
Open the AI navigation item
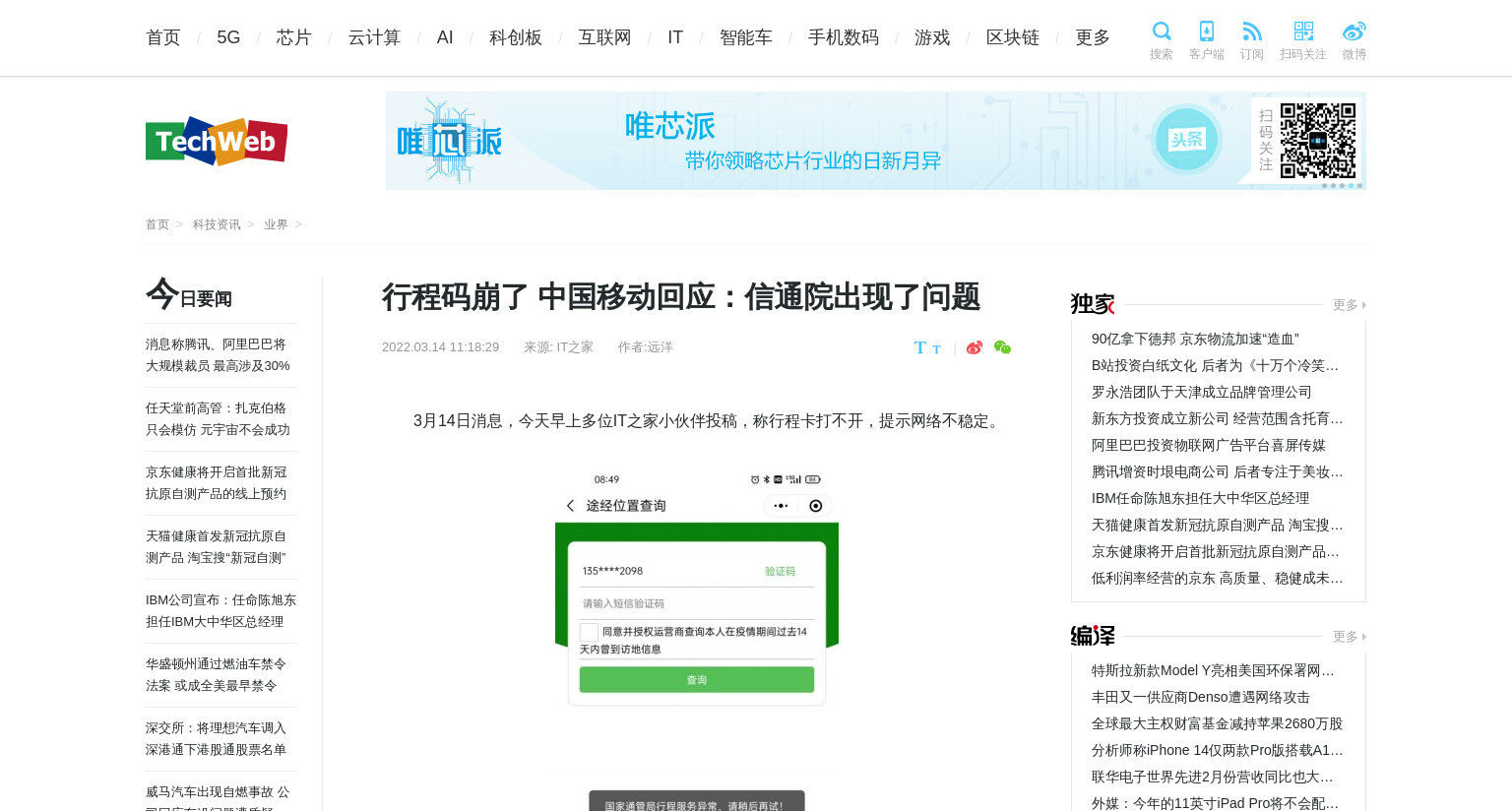tap(445, 37)
